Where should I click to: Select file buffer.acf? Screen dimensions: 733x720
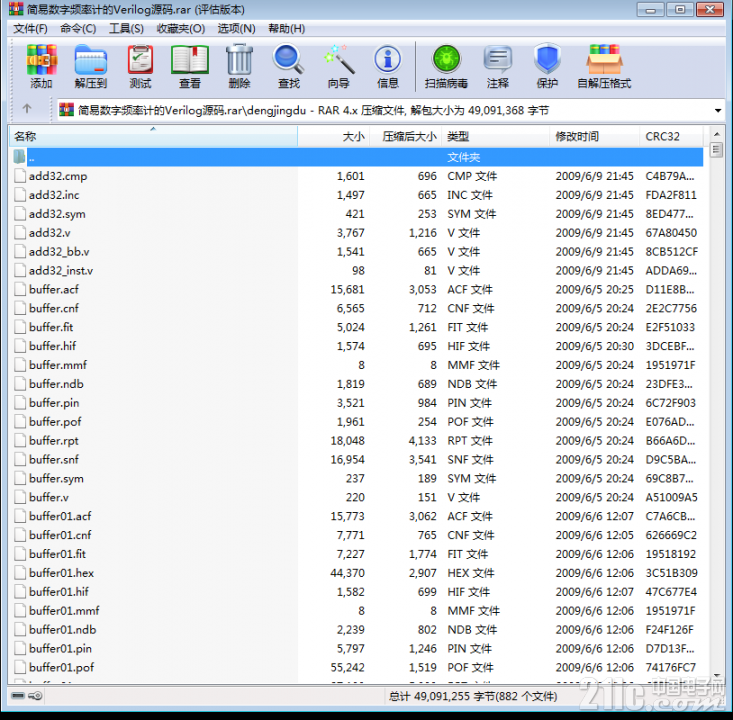point(356,289)
